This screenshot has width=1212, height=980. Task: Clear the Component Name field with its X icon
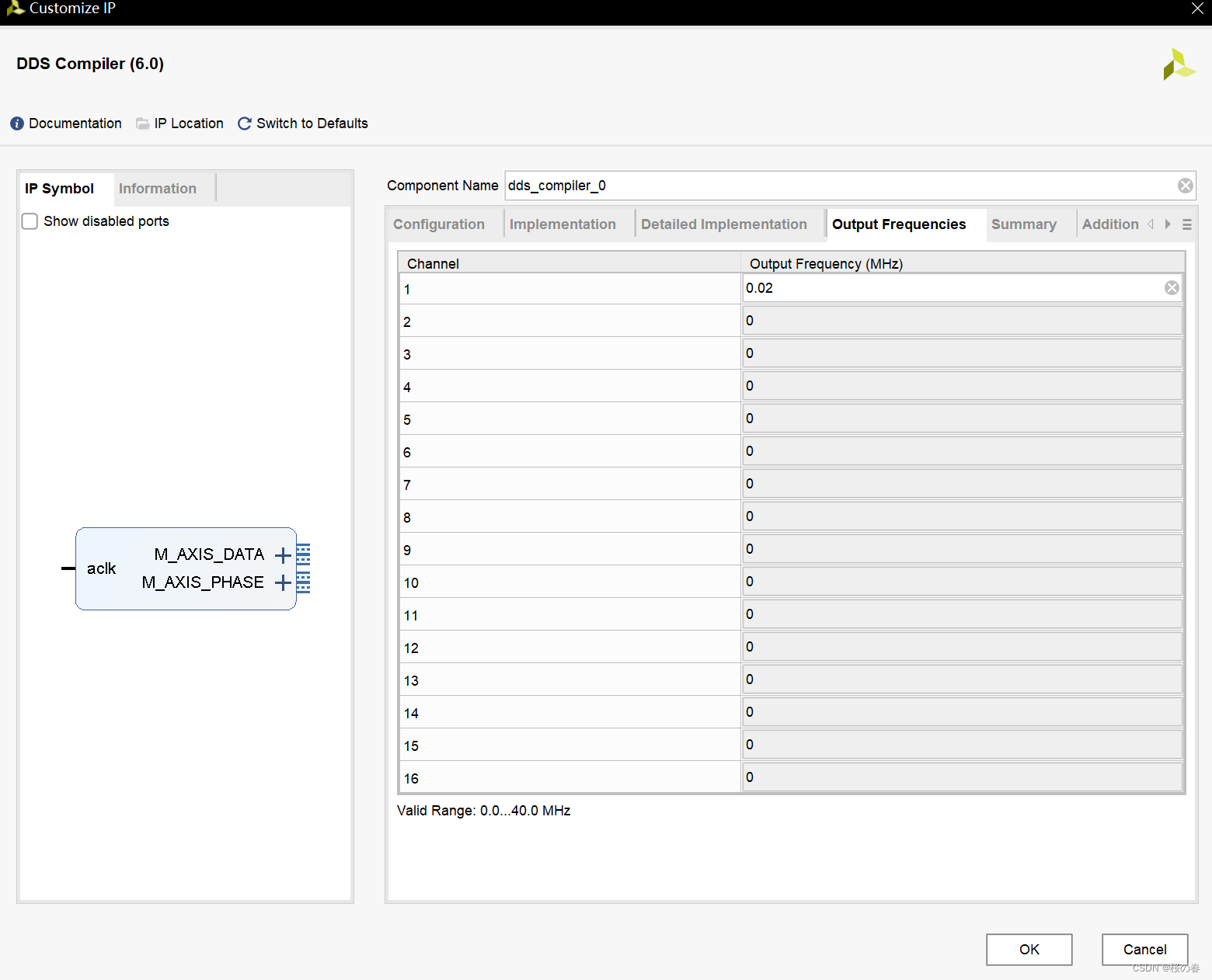point(1185,186)
